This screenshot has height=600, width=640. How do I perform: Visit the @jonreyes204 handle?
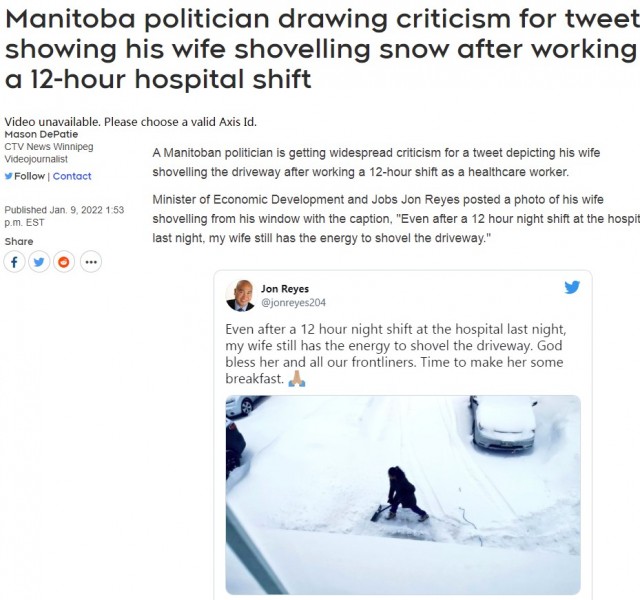pyautogui.click(x=293, y=302)
